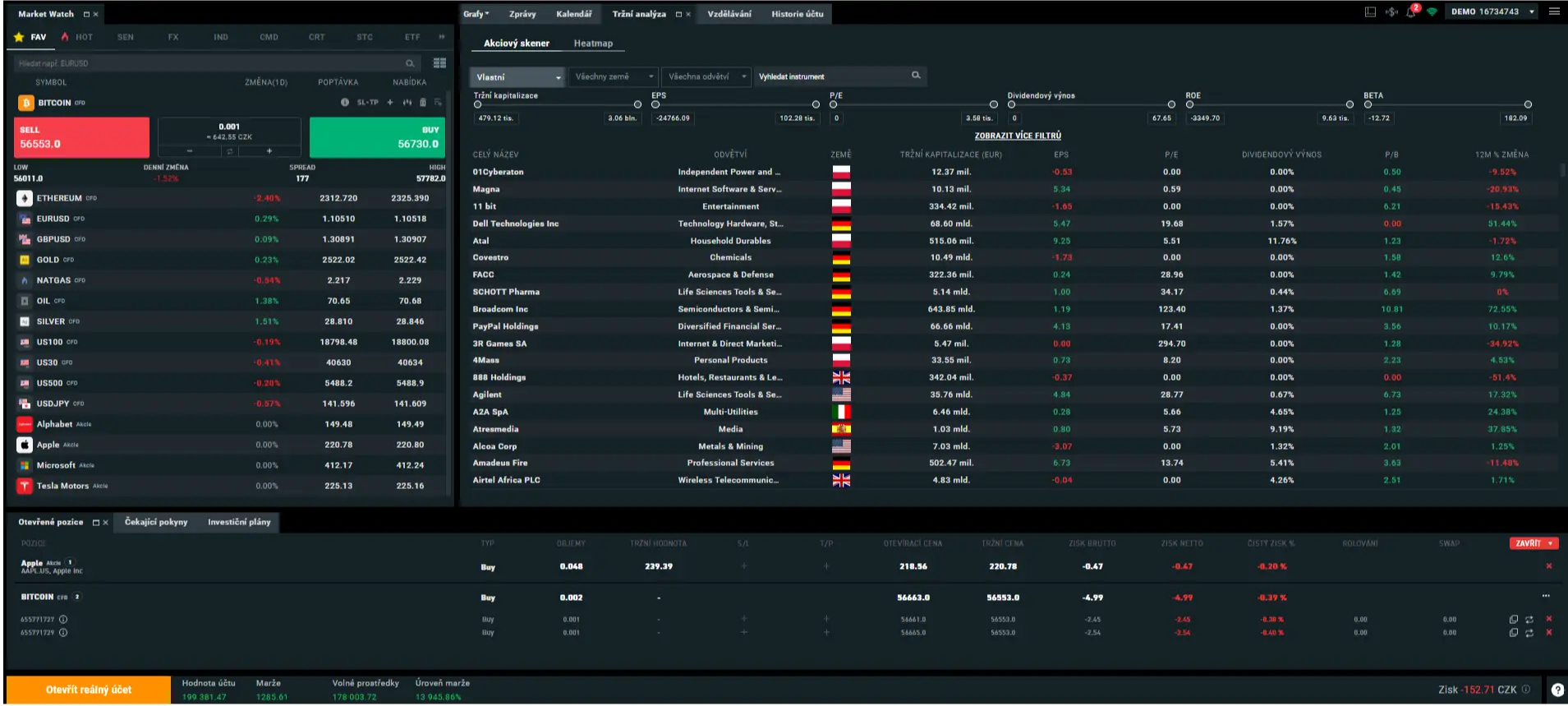The height and width of the screenshot is (706, 1568).
Task: Open the Vlastní preset dropdown
Action: 517,77
